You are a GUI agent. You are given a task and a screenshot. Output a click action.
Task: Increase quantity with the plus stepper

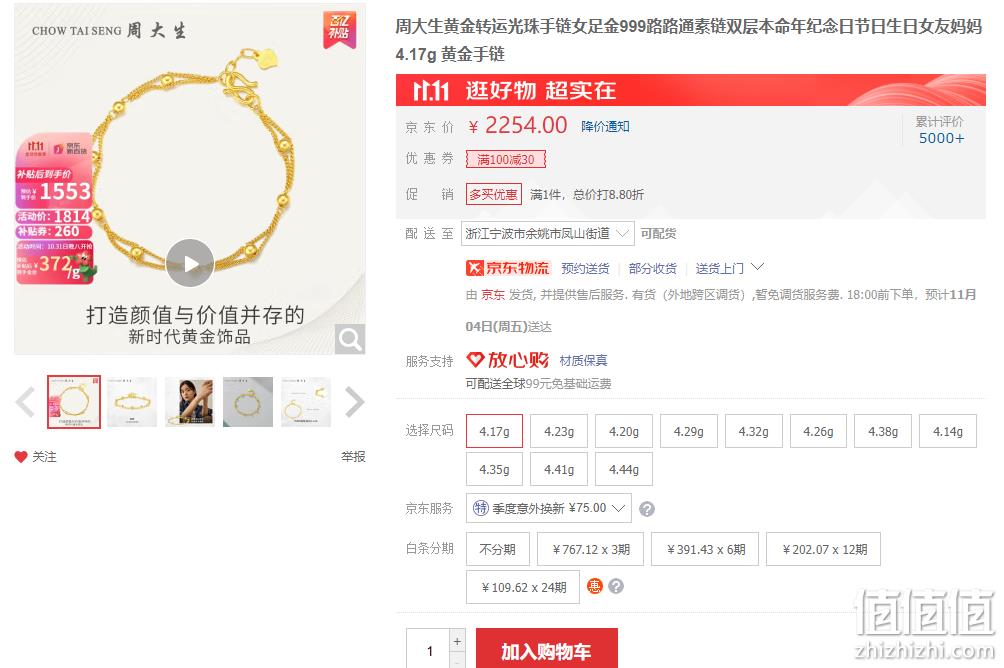(x=457, y=641)
